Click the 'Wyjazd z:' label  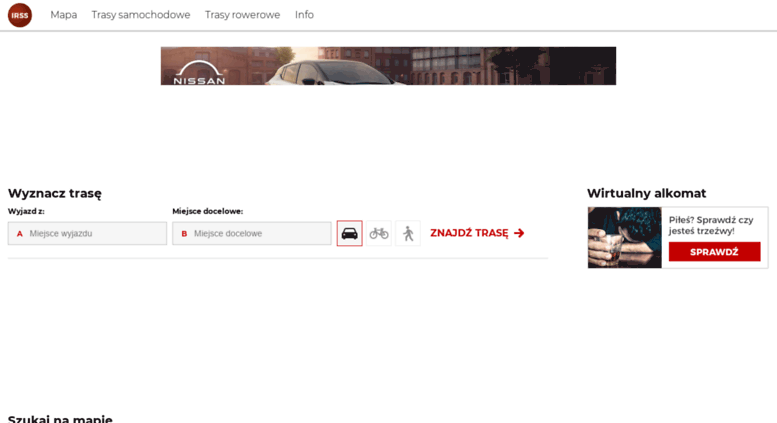(x=26, y=211)
